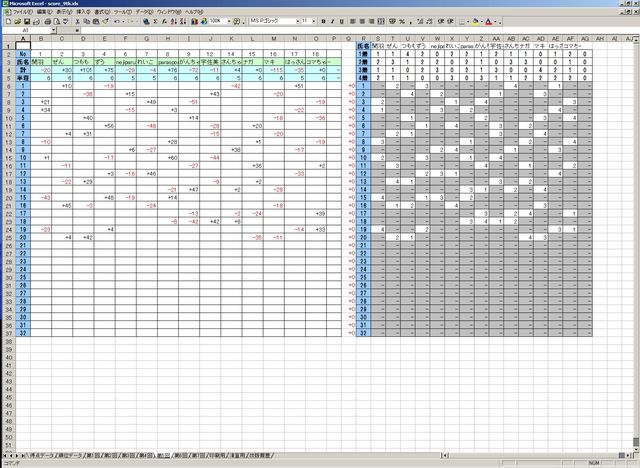This screenshot has width=640, height=468.
Task: Click the AutoSum sigma icon
Action: point(146,20)
